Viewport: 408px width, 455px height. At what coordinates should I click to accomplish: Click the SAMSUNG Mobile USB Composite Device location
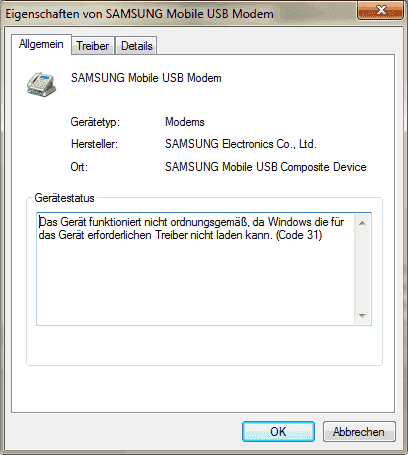[266, 167]
